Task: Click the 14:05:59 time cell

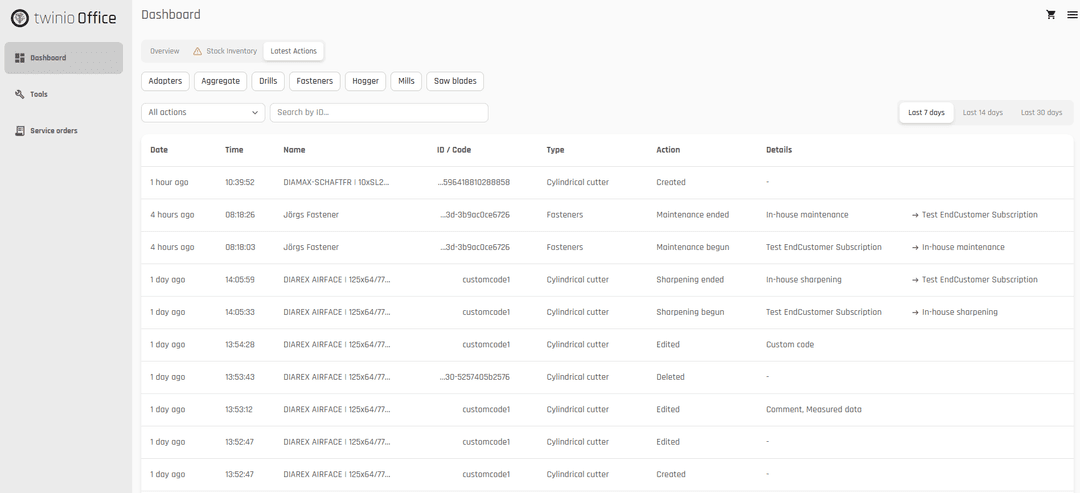Action: point(240,280)
